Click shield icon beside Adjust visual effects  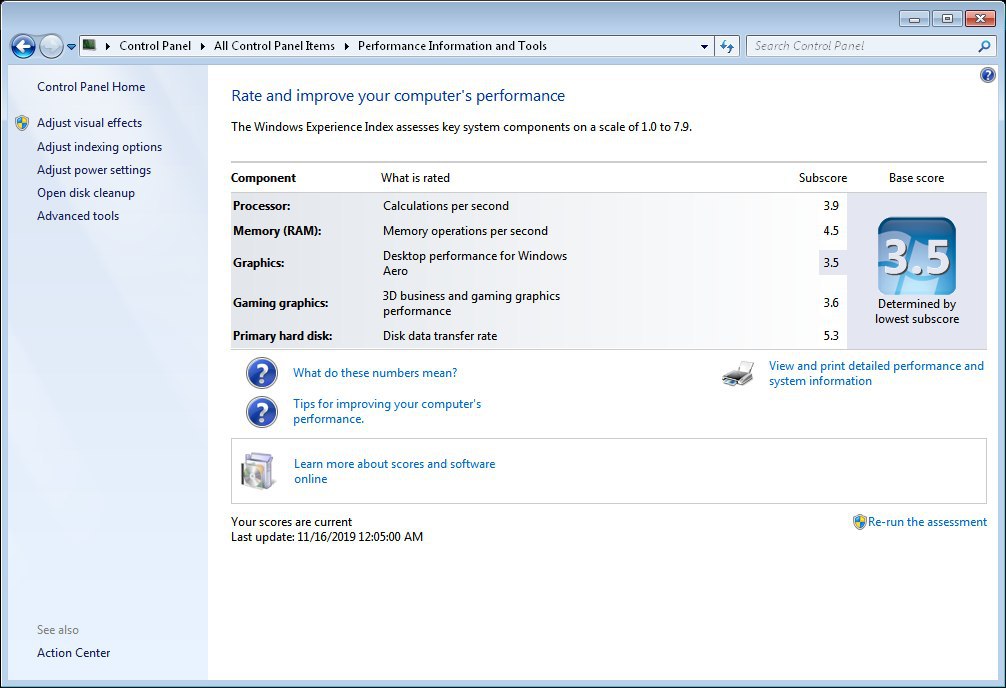[x=22, y=123]
